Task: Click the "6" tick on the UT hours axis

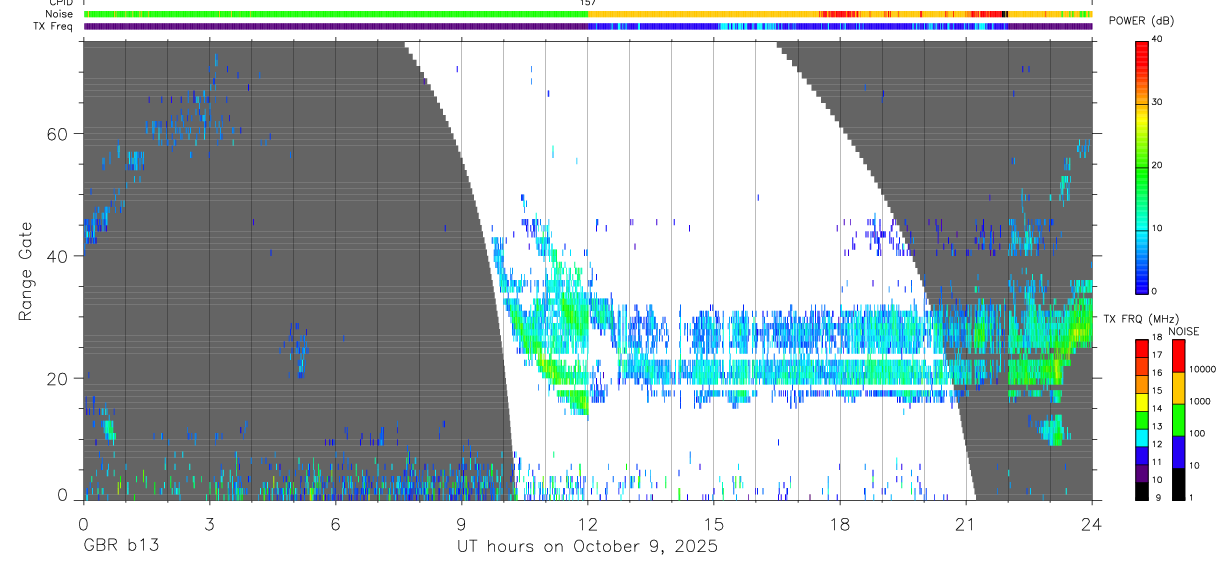Action: pos(335,523)
